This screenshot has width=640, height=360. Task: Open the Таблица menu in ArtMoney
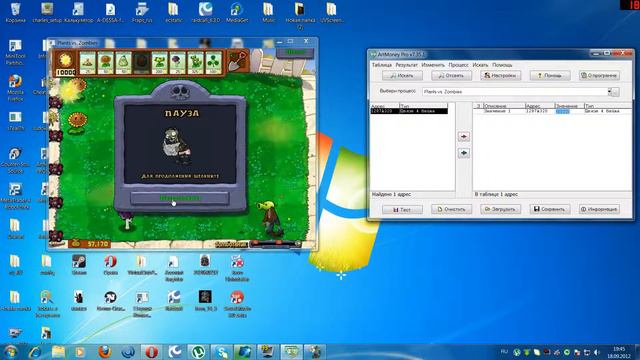pyautogui.click(x=382, y=65)
